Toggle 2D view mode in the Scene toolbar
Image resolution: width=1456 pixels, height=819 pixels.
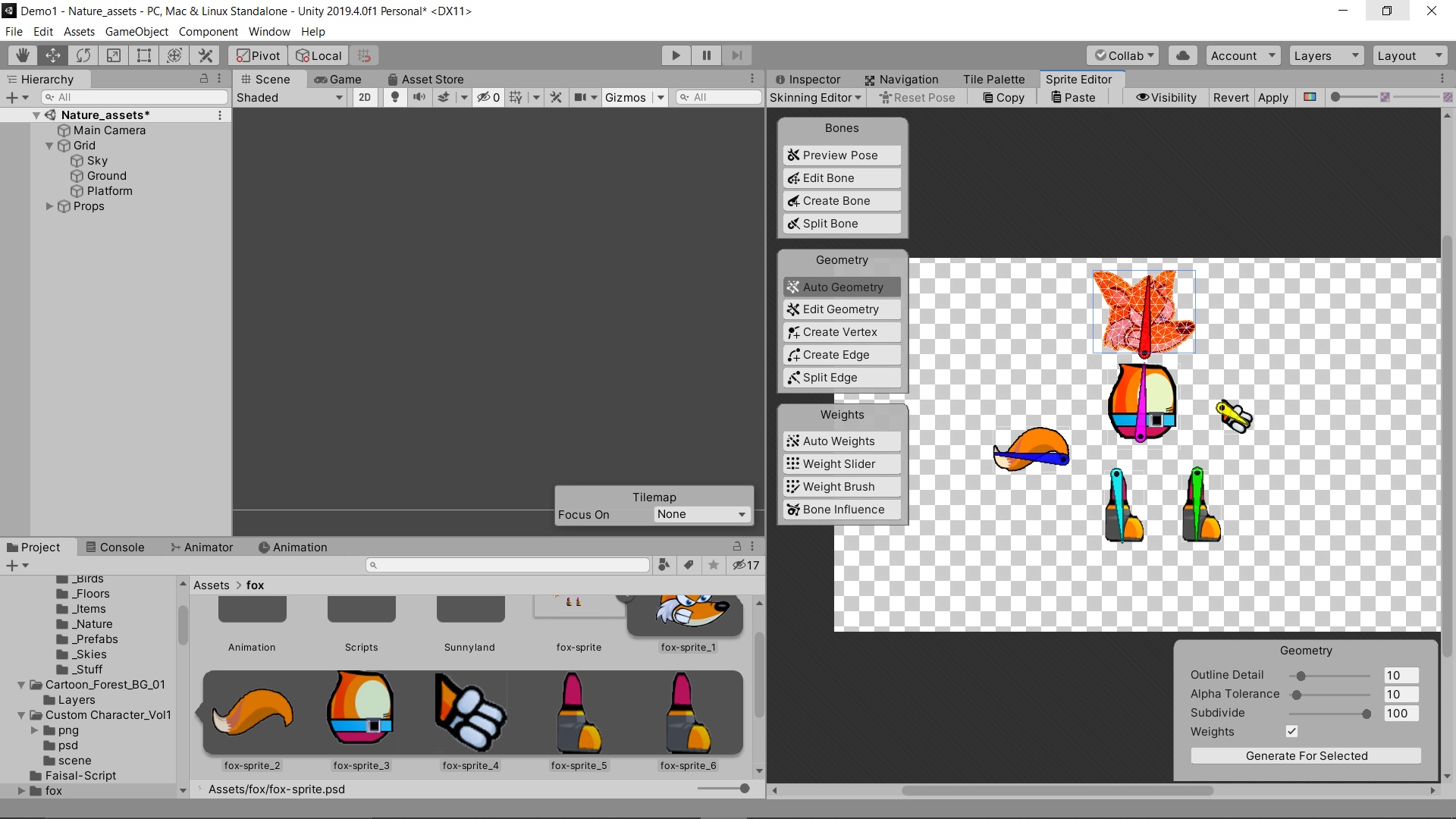click(x=364, y=97)
